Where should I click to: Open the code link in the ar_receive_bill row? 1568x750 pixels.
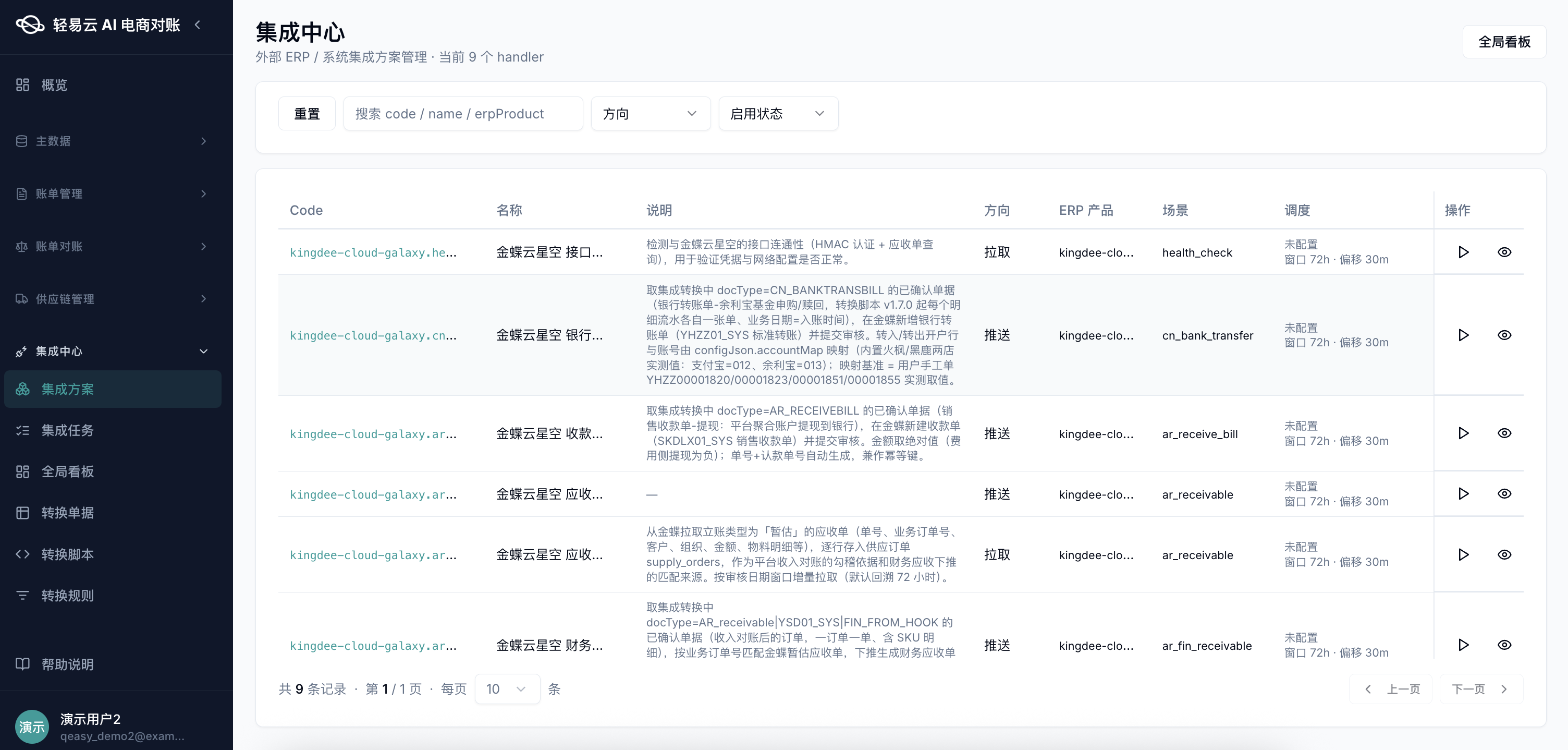pyautogui.click(x=373, y=434)
